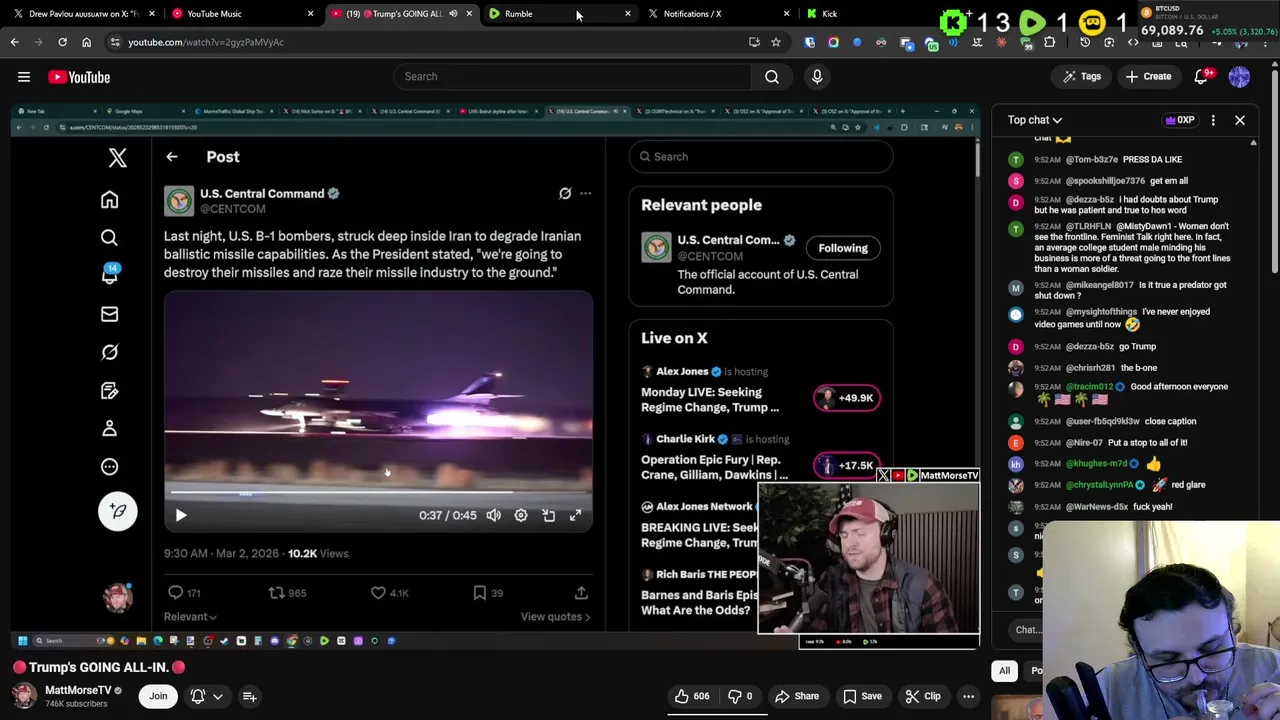Click the X logo in the shared screen
Viewport: 1280px width, 720px height.
click(118, 157)
